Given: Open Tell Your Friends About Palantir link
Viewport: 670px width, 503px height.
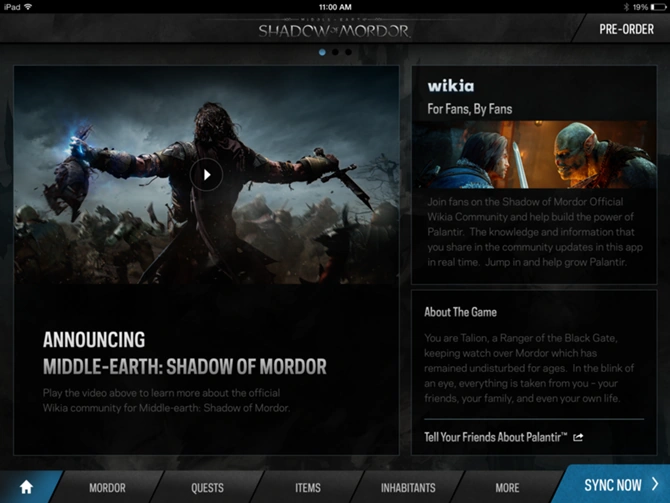Looking at the screenshot, I should point(496,437).
